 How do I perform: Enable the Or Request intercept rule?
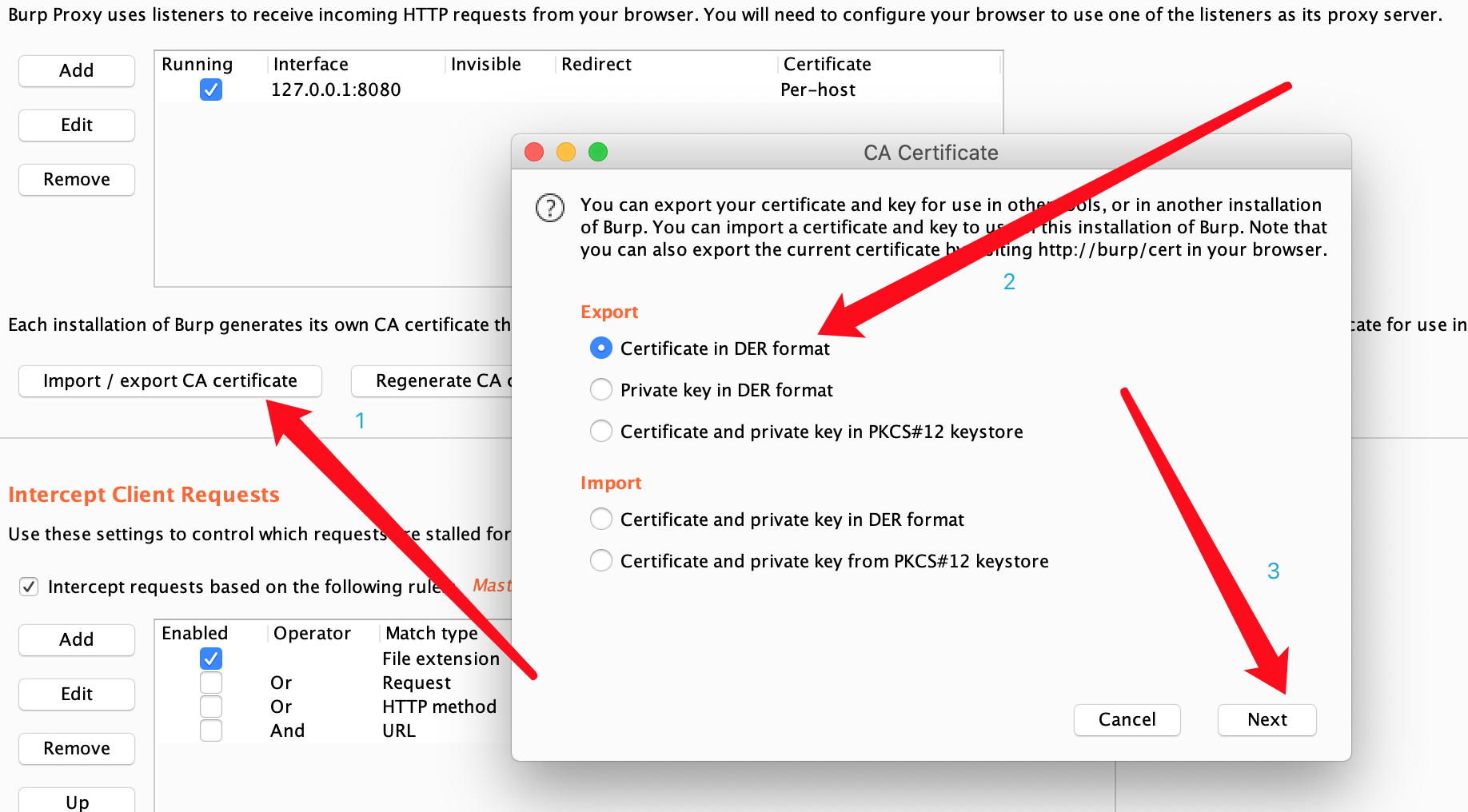211,683
